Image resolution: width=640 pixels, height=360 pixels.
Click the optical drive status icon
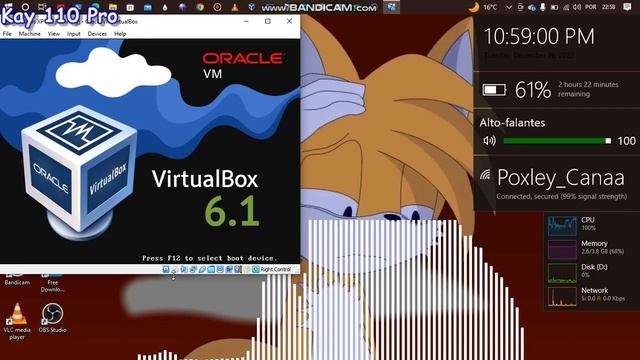(174, 269)
